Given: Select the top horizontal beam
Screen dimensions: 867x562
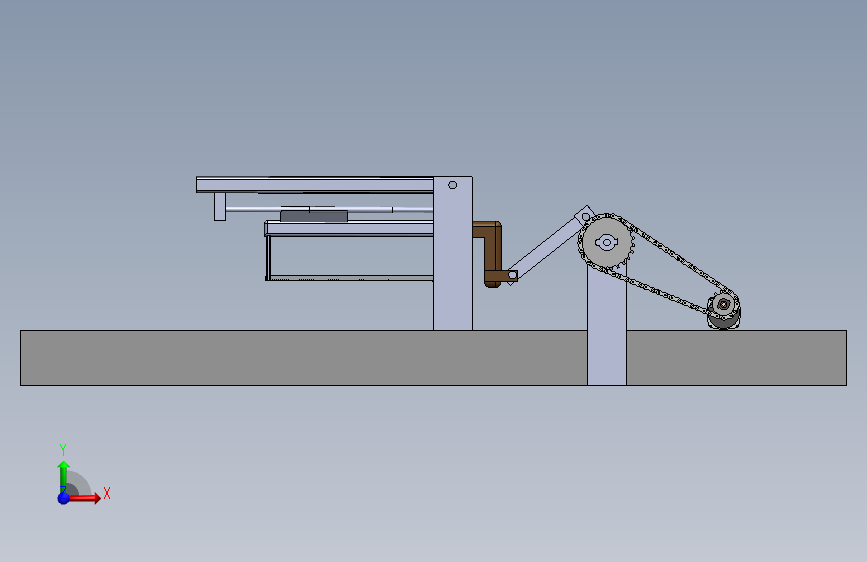Looking at the screenshot, I should coord(315,185).
